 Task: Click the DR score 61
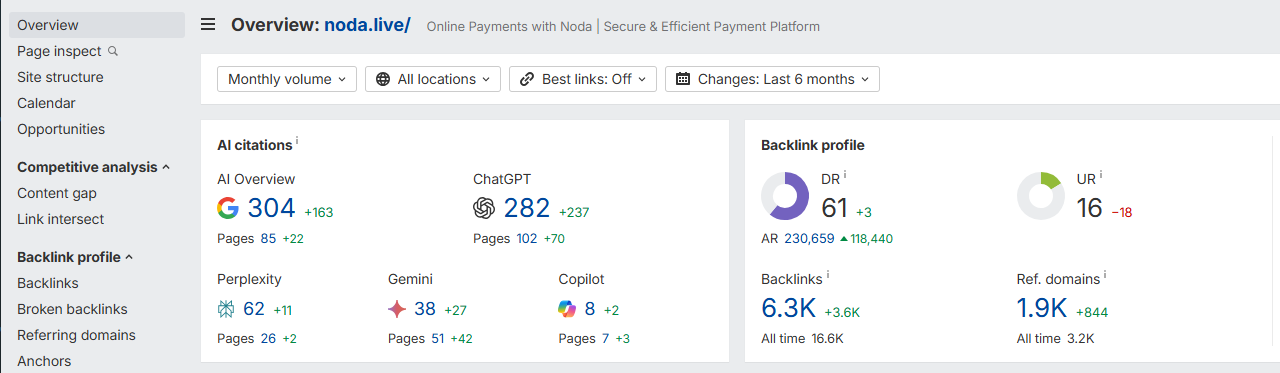tap(834, 208)
